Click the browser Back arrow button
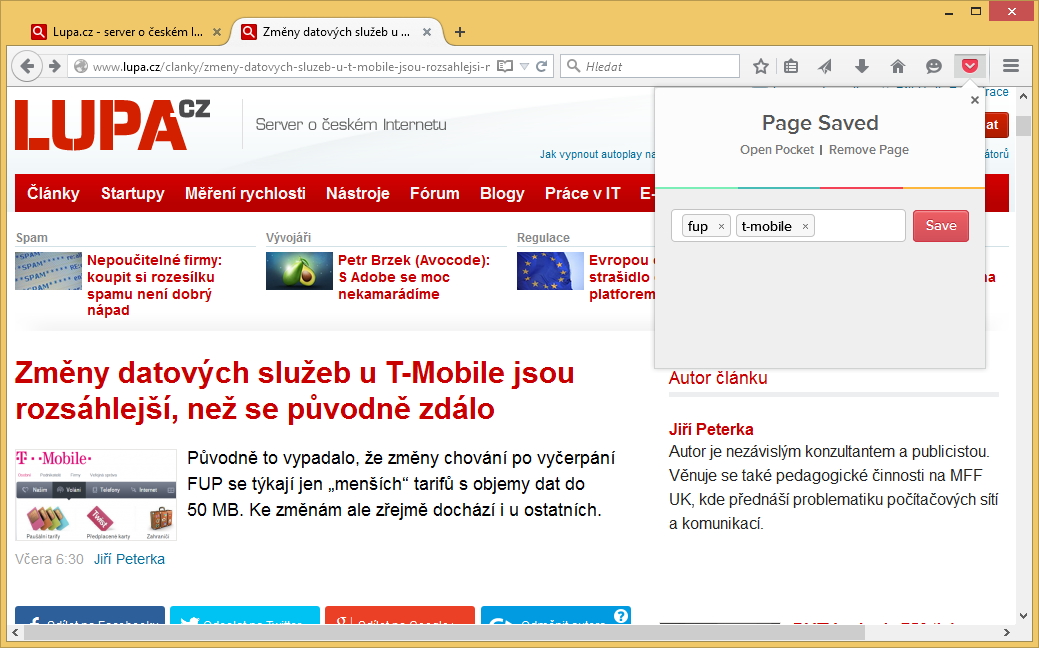Image resolution: width=1039 pixels, height=648 pixels. pos(28,66)
